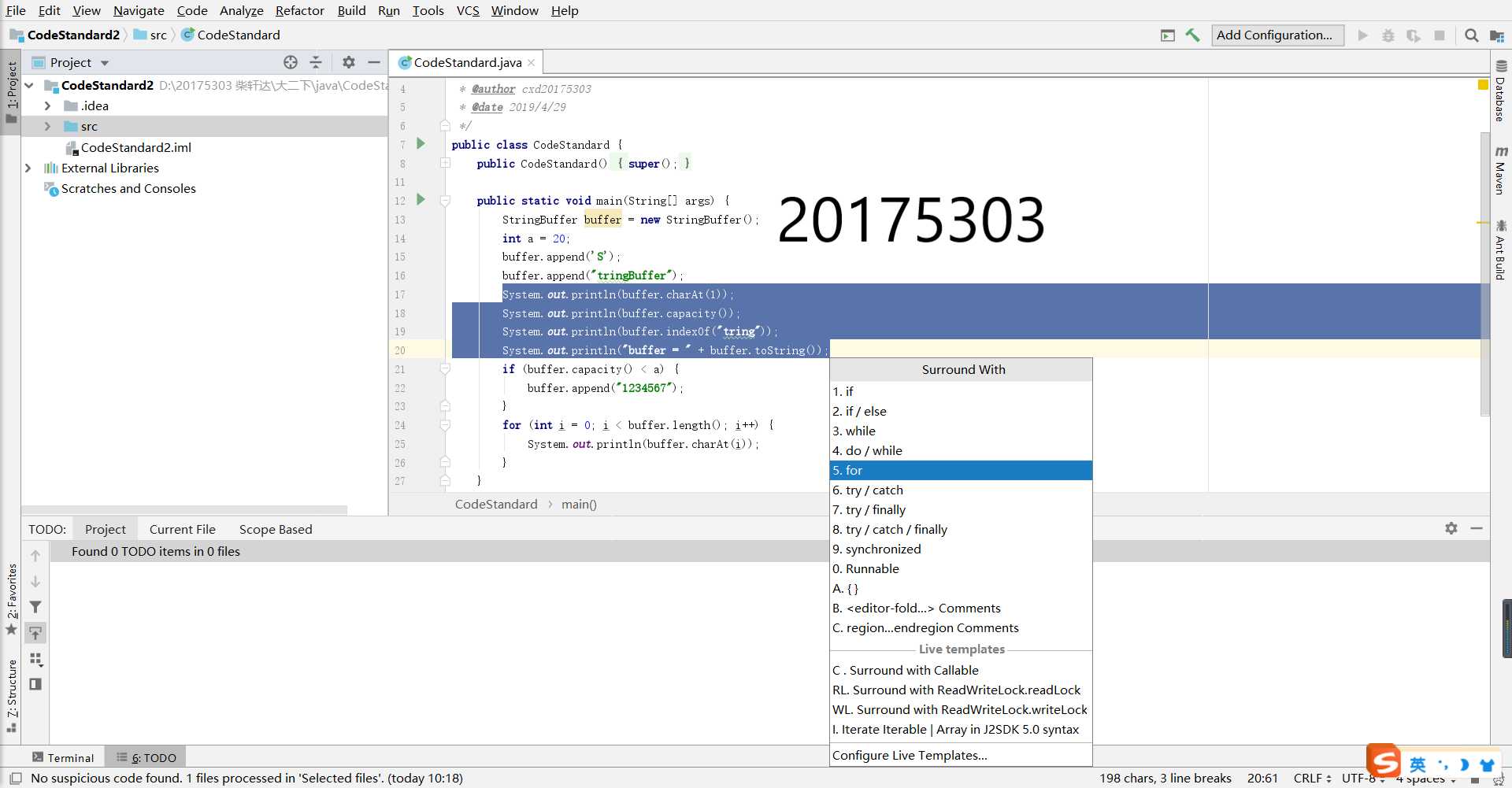Screen dimensions: 1512x788
Task: Click the TODO group by icon
Action: [35, 659]
